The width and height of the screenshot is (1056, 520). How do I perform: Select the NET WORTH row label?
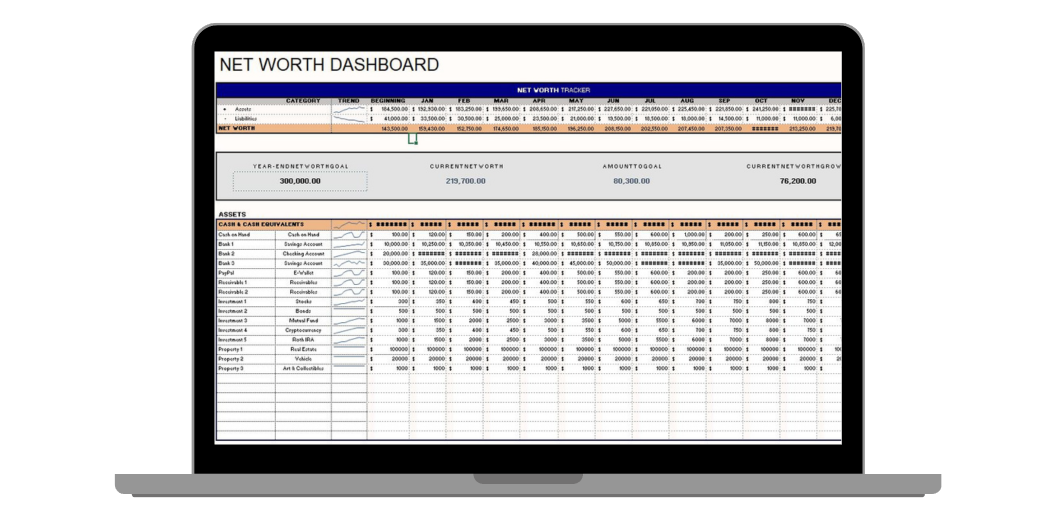tap(238, 128)
